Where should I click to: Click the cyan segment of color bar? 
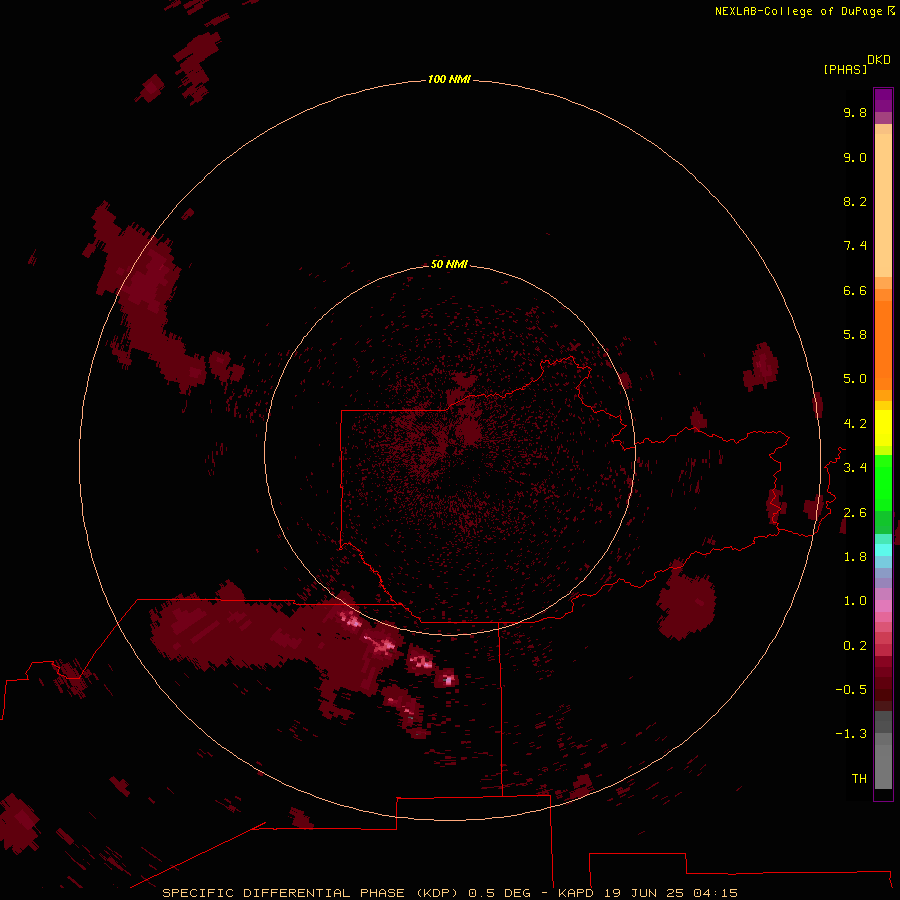[x=883, y=549]
